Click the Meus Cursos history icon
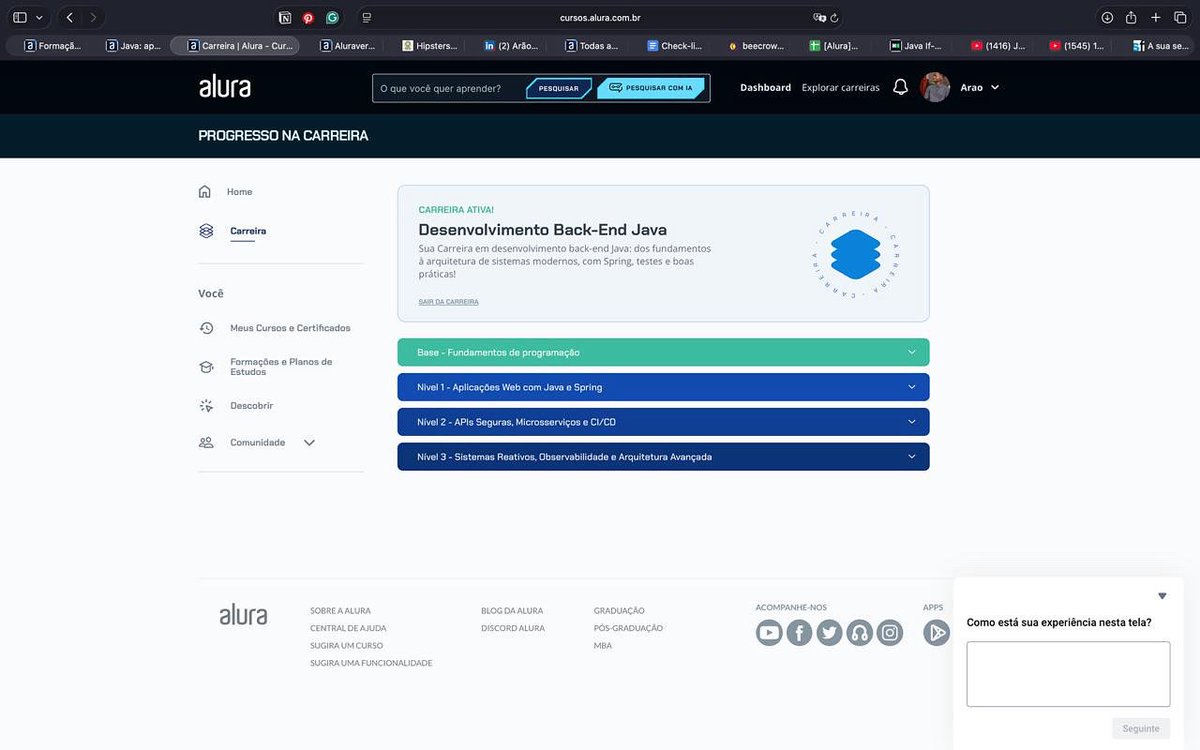 pos(206,328)
